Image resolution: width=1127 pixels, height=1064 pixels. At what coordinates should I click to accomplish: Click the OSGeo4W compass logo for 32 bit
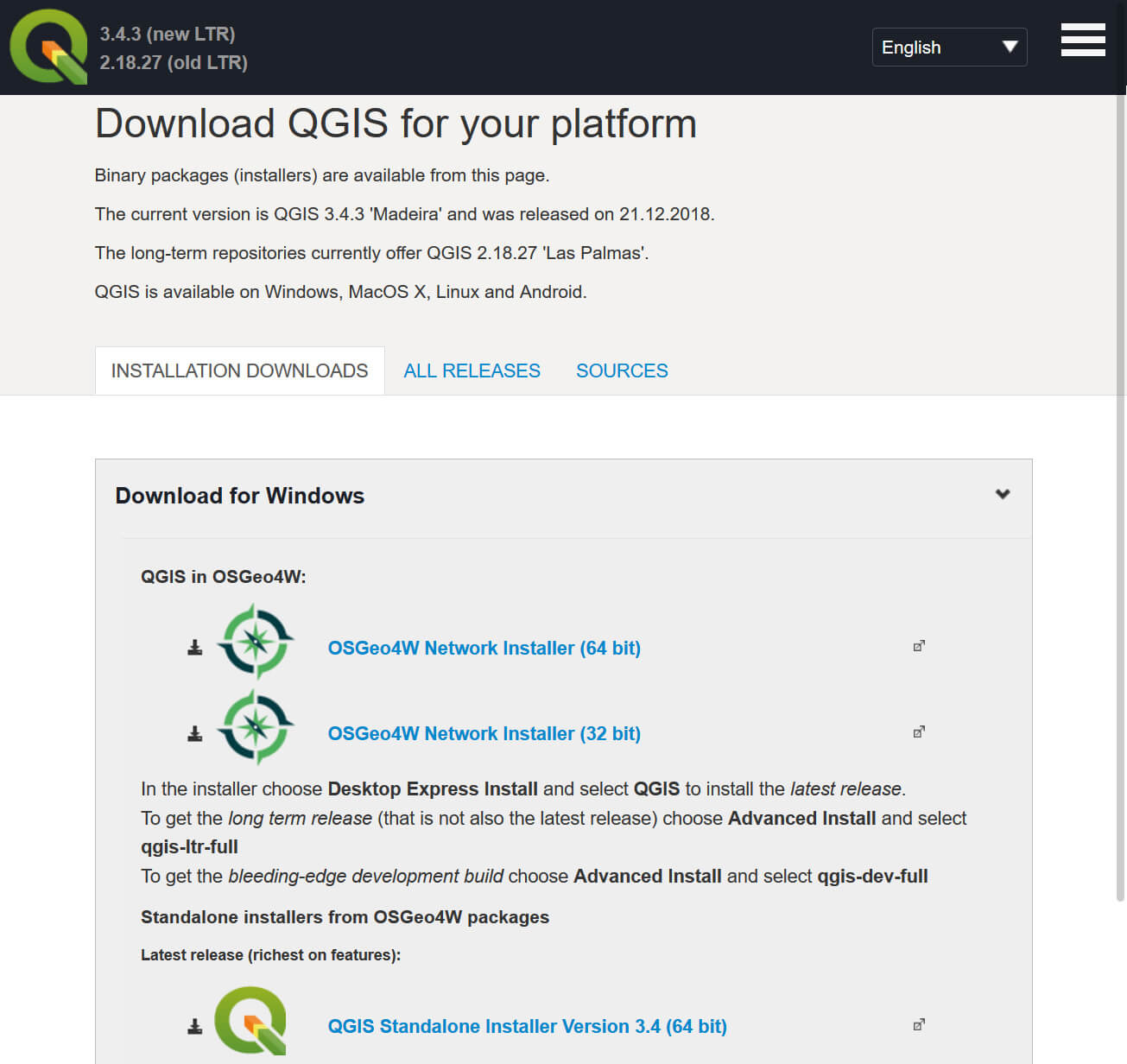255,727
